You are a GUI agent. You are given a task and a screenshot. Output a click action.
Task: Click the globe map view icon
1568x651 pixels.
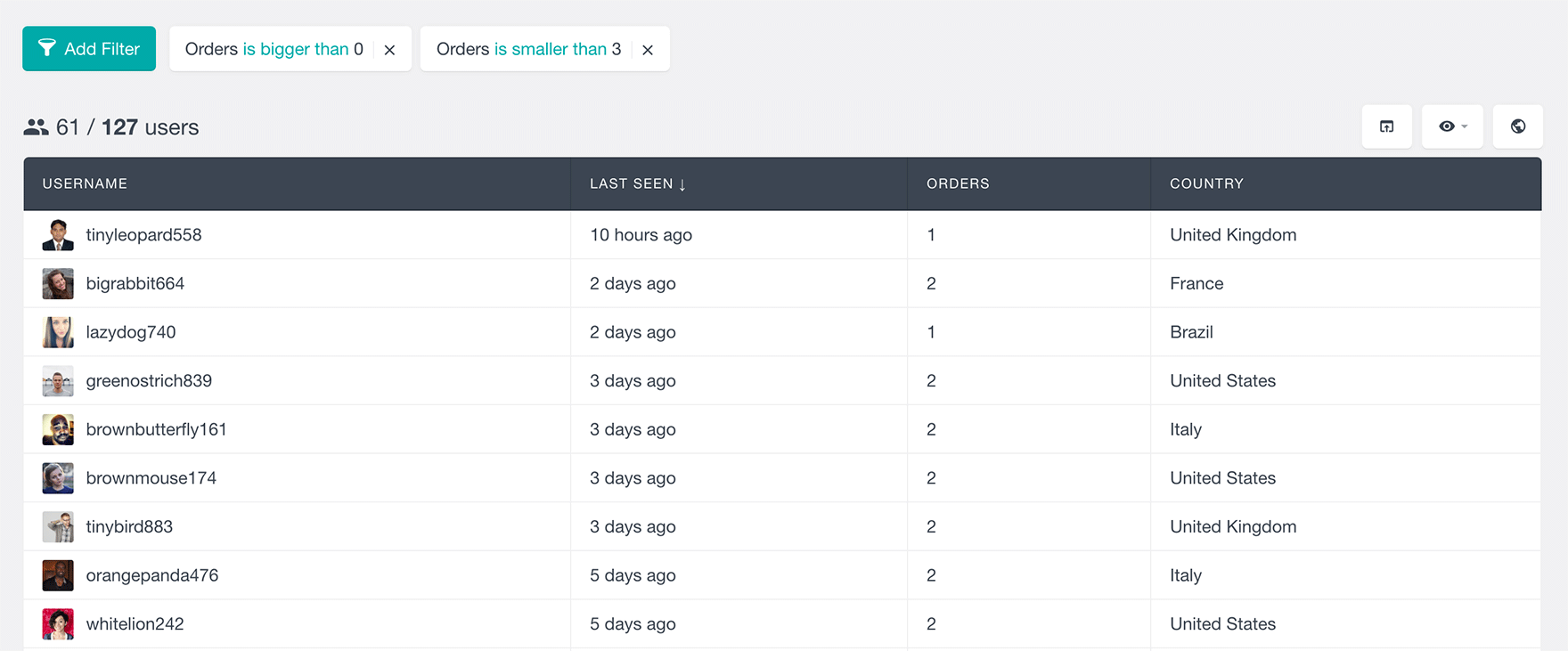pyautogui.click(x=1517, y=126)
